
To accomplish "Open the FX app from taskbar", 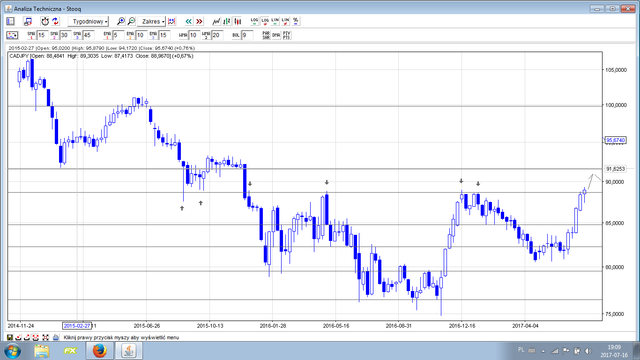I will [x=70, y=351].
